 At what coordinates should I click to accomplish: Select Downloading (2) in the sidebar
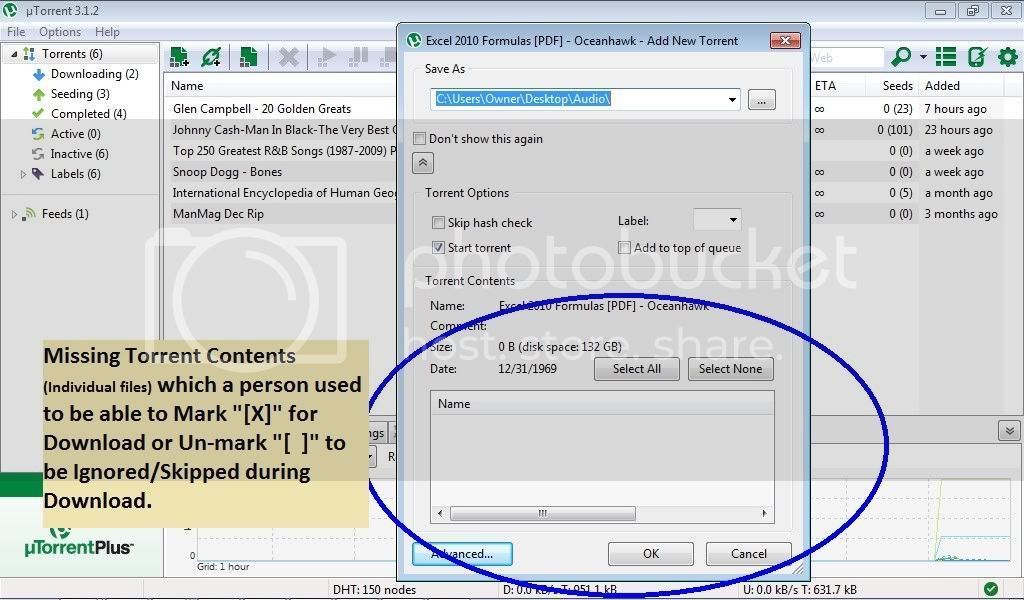[95, 74]
